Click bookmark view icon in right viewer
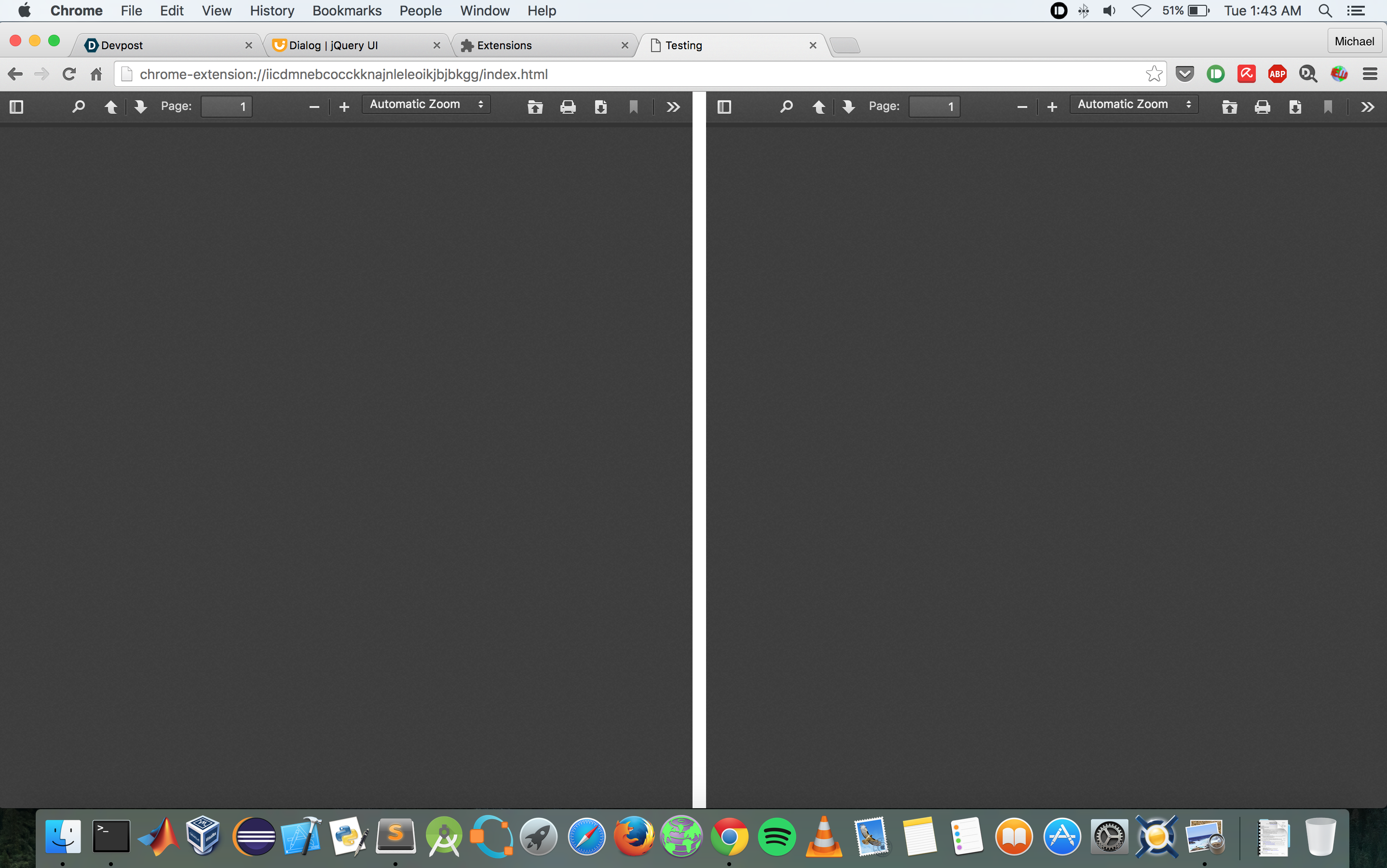1387x868 pixels. (x=1328, y=107)
